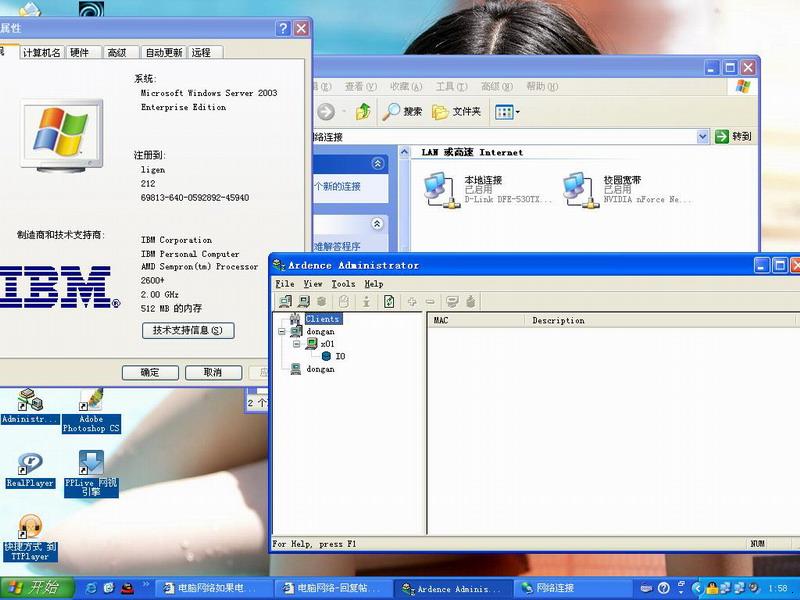Expand the address bar dropdown arrow
The image size is (800, 600).
tap(703, 136)
